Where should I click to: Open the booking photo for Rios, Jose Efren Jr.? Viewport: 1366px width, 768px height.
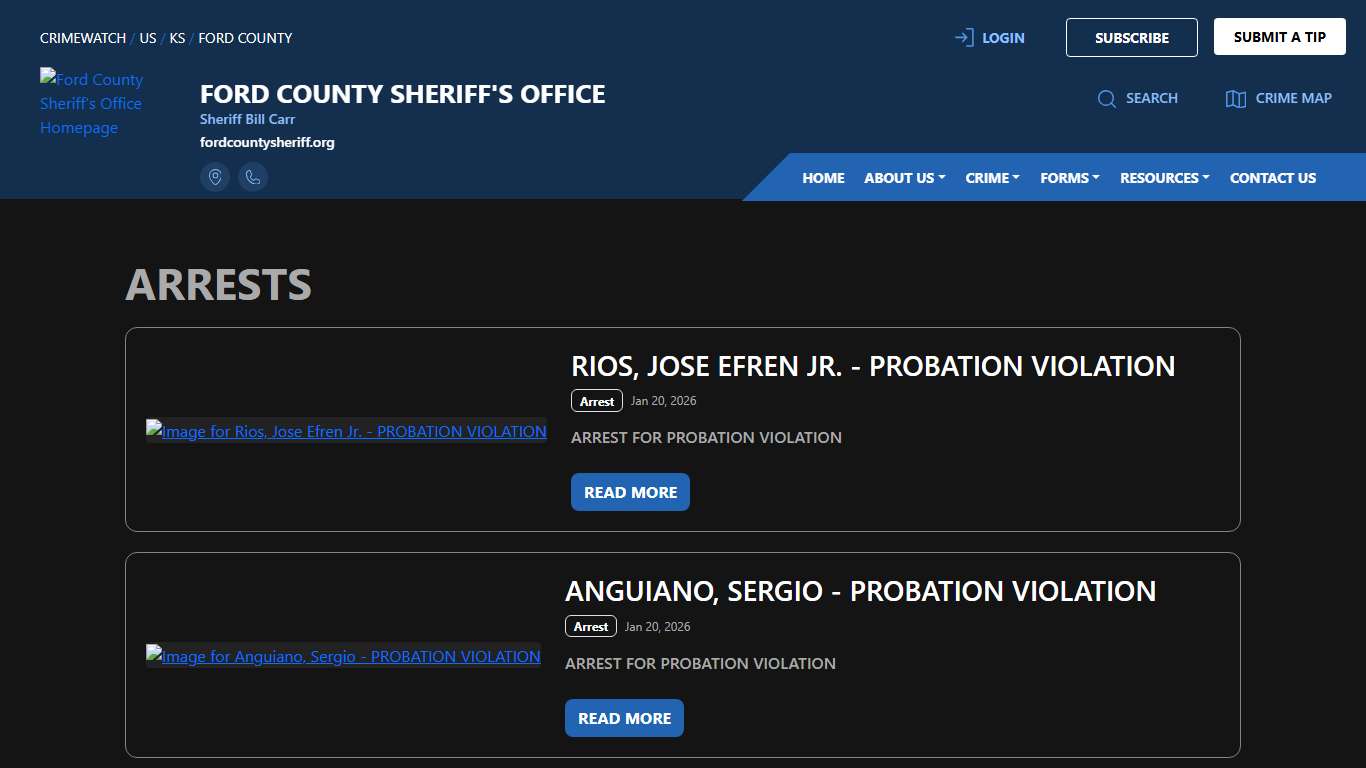[x=346, y=431]
